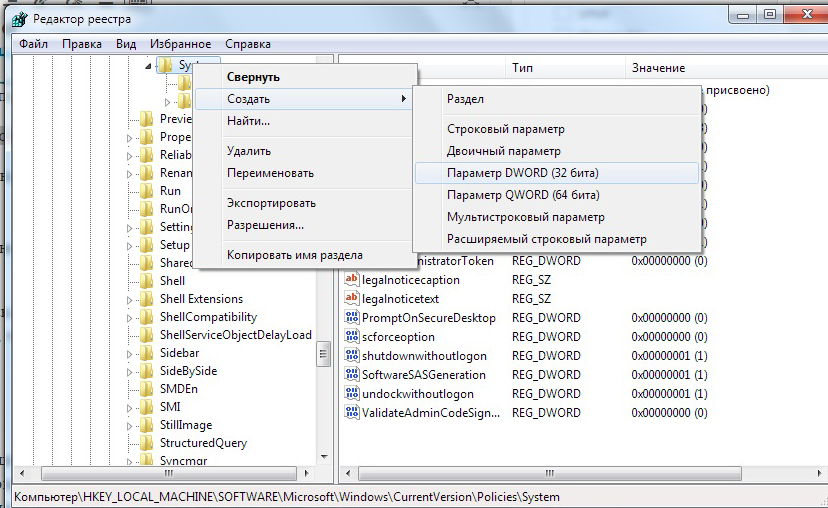Expand the Shell Extensions key
The image size is (828, 508).
(x=129, y=300)
